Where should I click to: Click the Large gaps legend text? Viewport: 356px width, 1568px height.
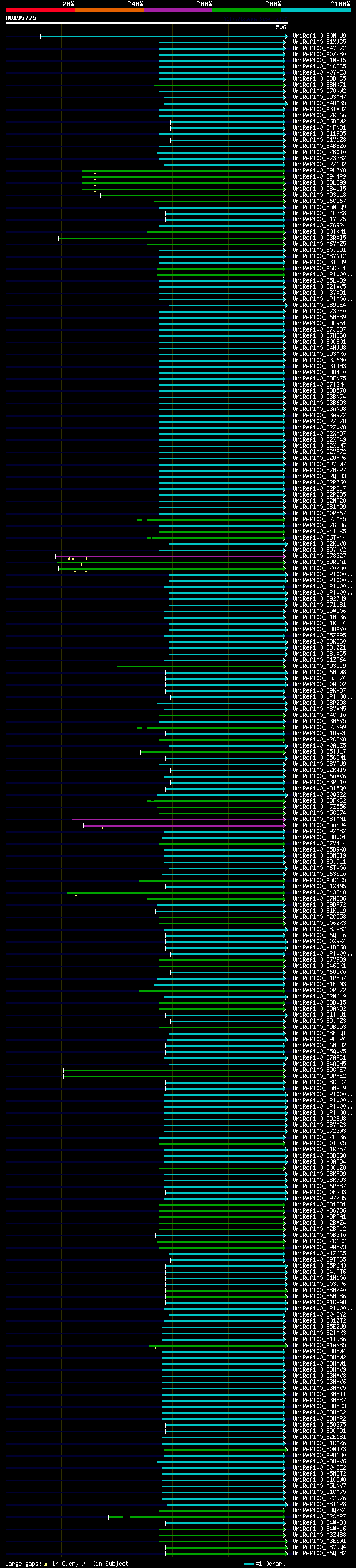coord(68,1563)
